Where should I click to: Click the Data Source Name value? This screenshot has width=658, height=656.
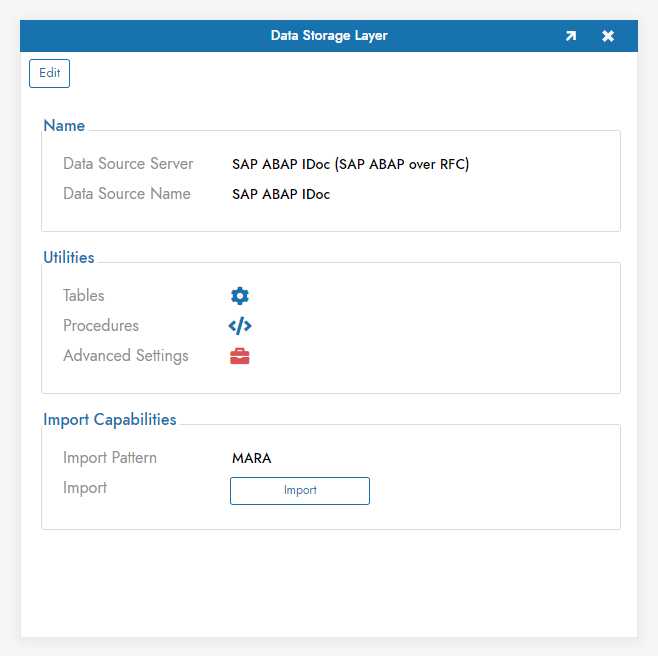281,194
